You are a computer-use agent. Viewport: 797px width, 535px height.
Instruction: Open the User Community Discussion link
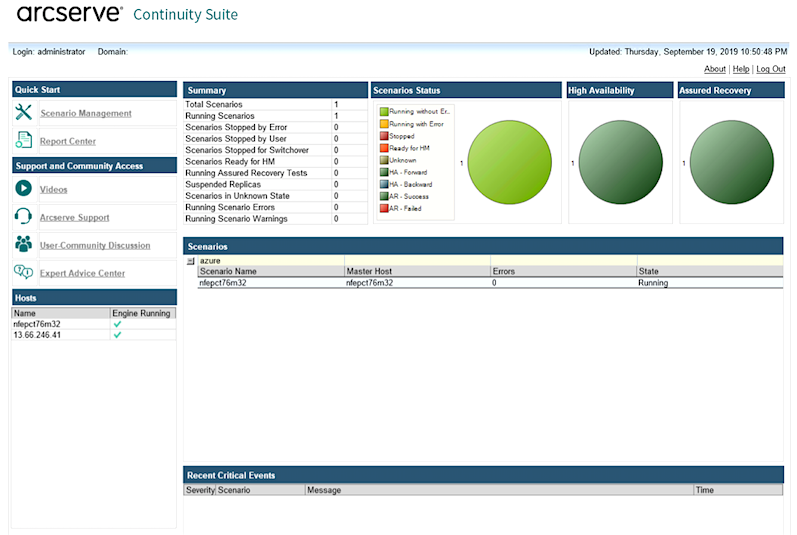coord(95,245)
